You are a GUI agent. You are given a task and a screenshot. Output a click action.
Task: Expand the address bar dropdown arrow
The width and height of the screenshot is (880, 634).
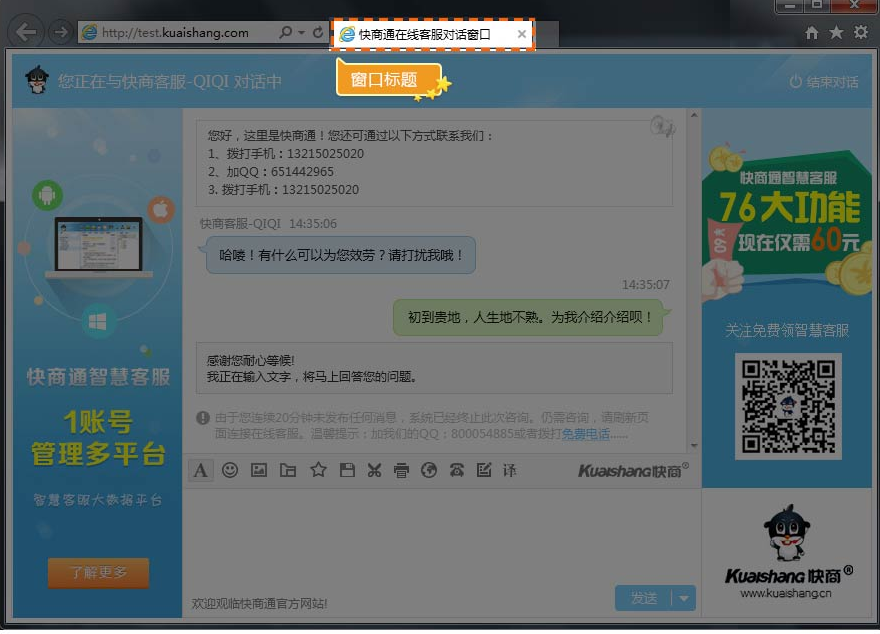(301, 33)
